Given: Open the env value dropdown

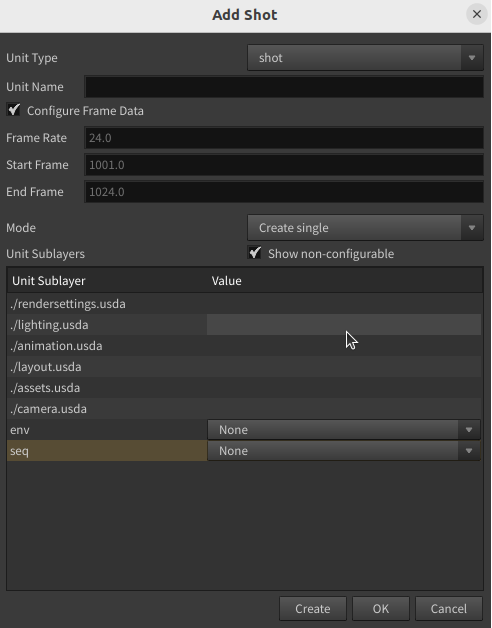Looking at the screenshot, I should 344,430.
